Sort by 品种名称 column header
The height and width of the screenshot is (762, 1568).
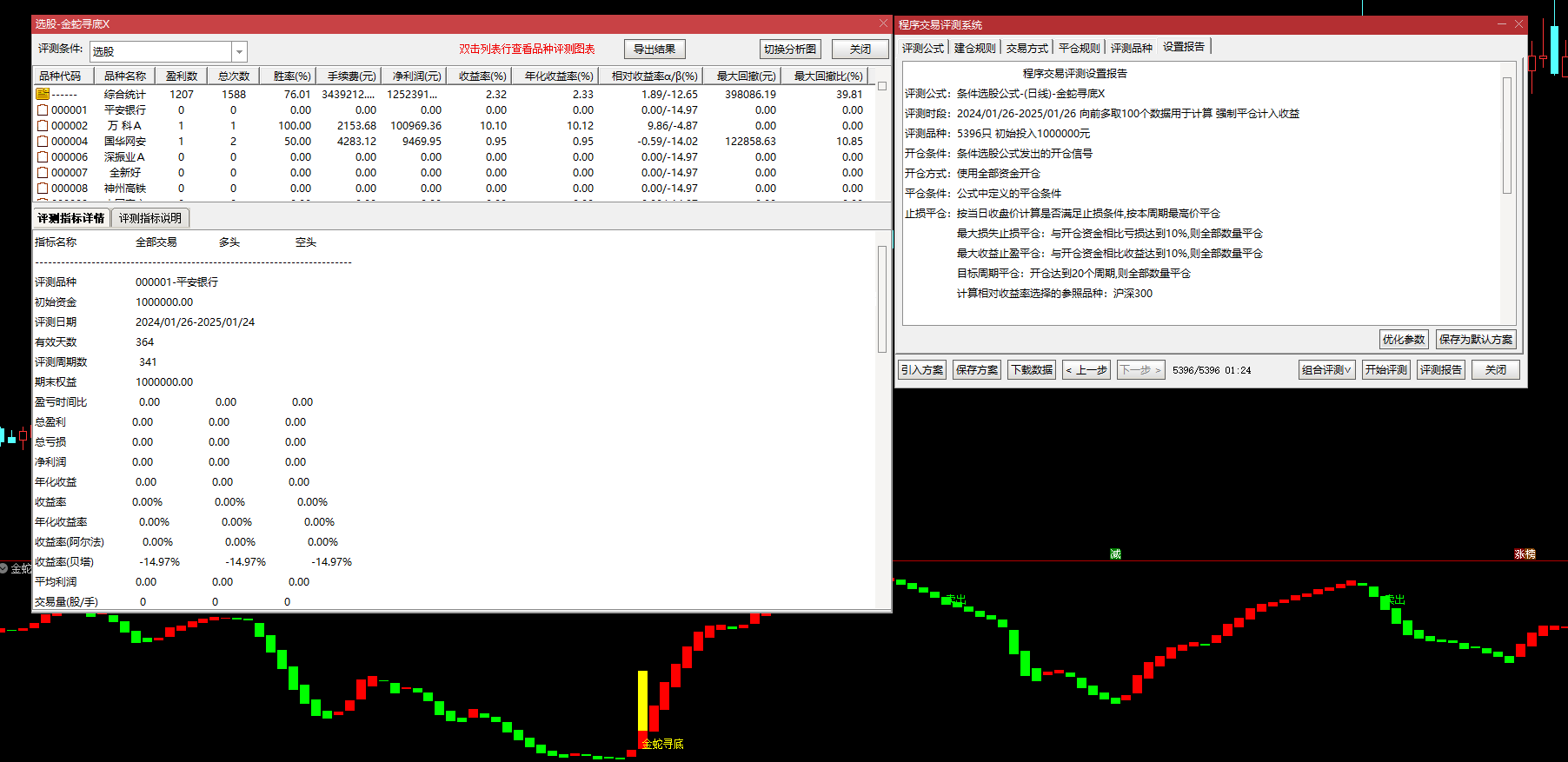point(125,76)
